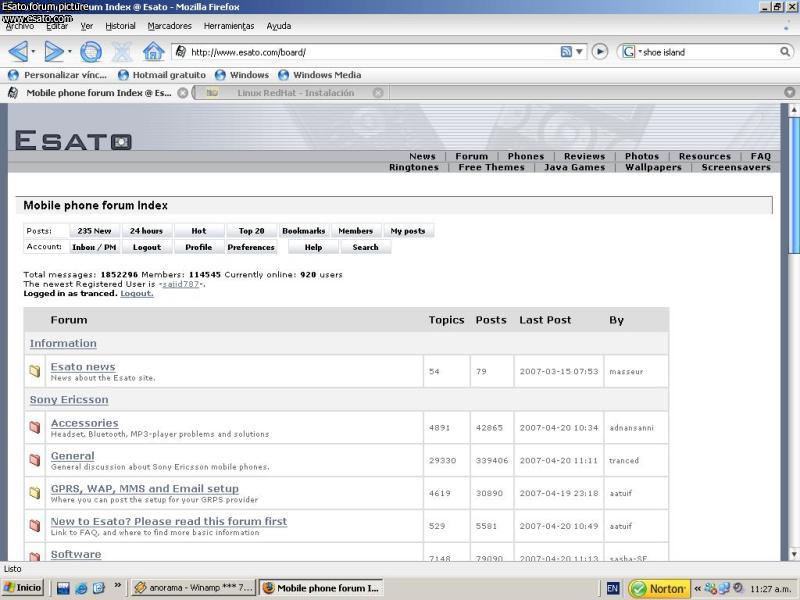Click the New to Esato folder icon
Image resolution: width=800 pixels, height=600 pixels.
35,525
